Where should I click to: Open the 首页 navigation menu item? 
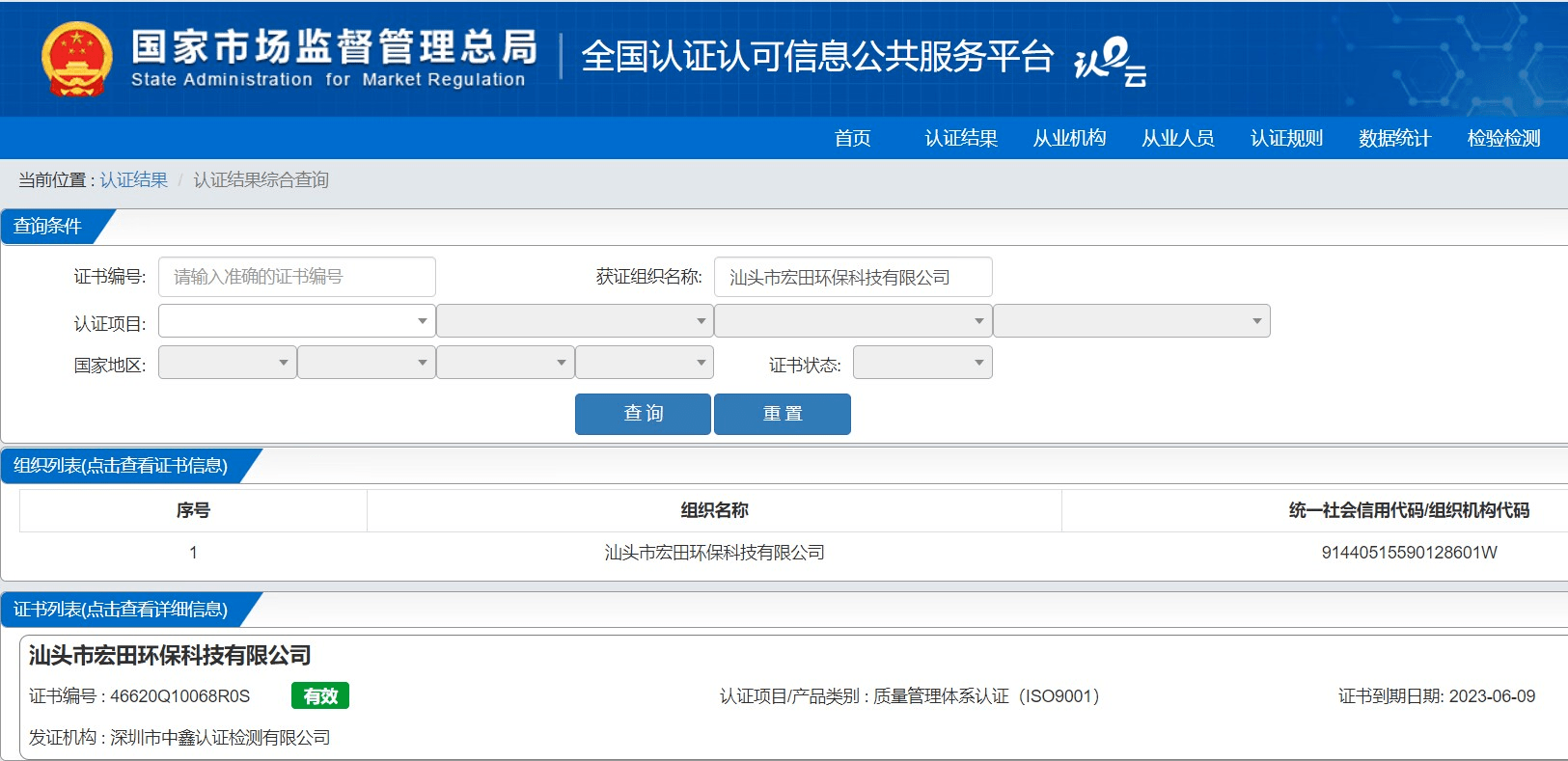852,138
